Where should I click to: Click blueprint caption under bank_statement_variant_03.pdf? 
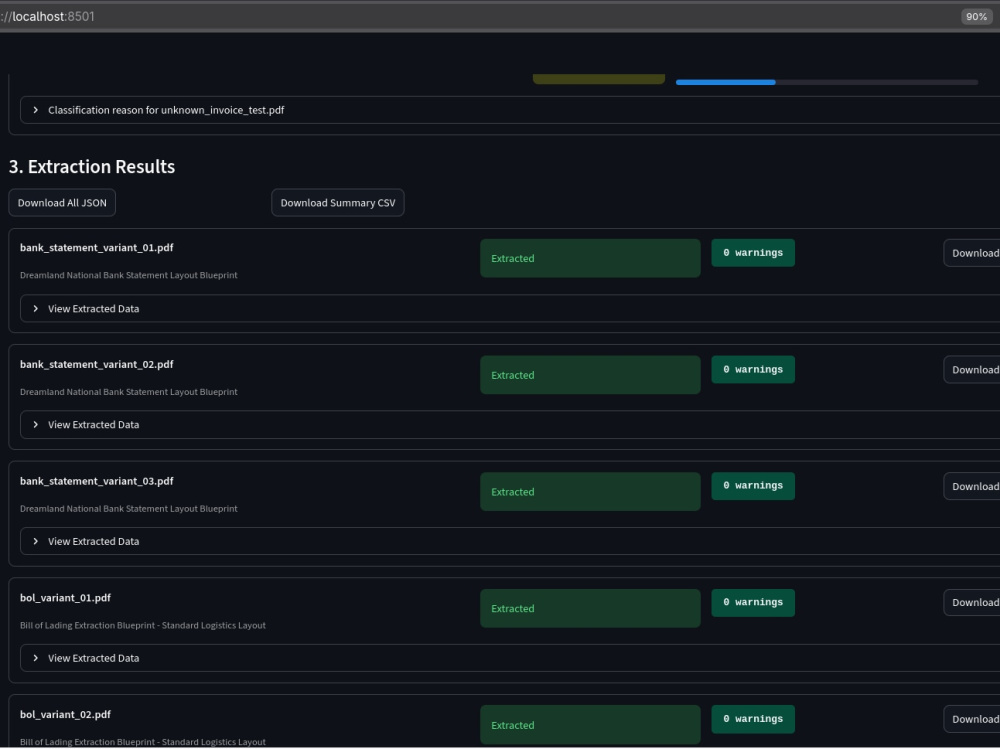click(x=128, y=509)
